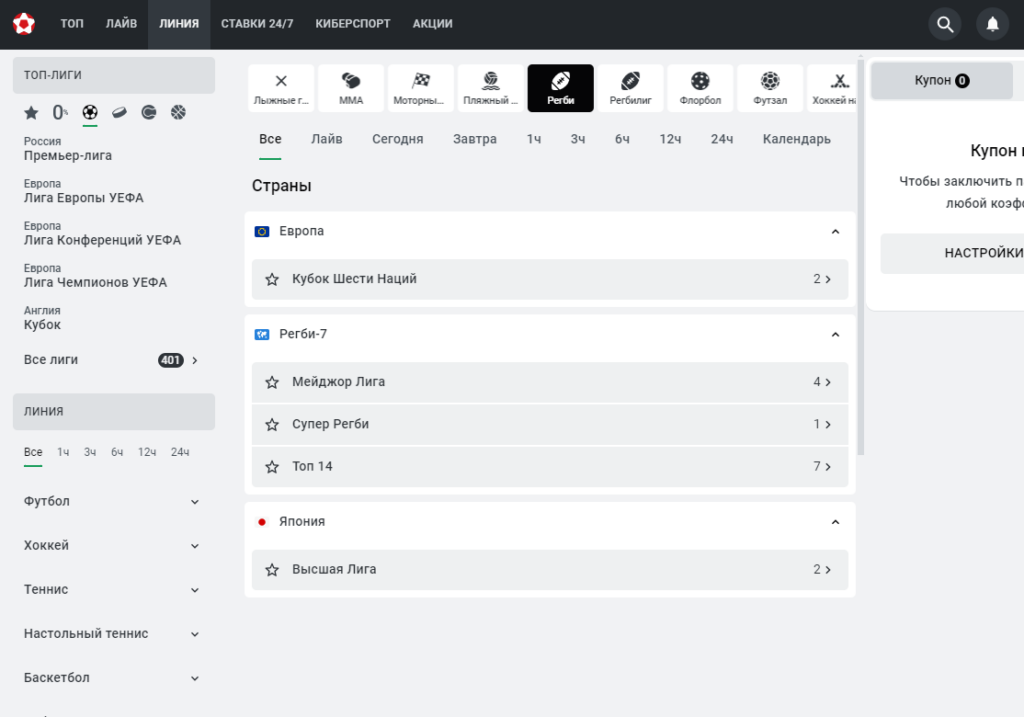Open КИБЕРСПОРТ in the top navigation
Screen dimensions: 1024x717
coord(353,24)
